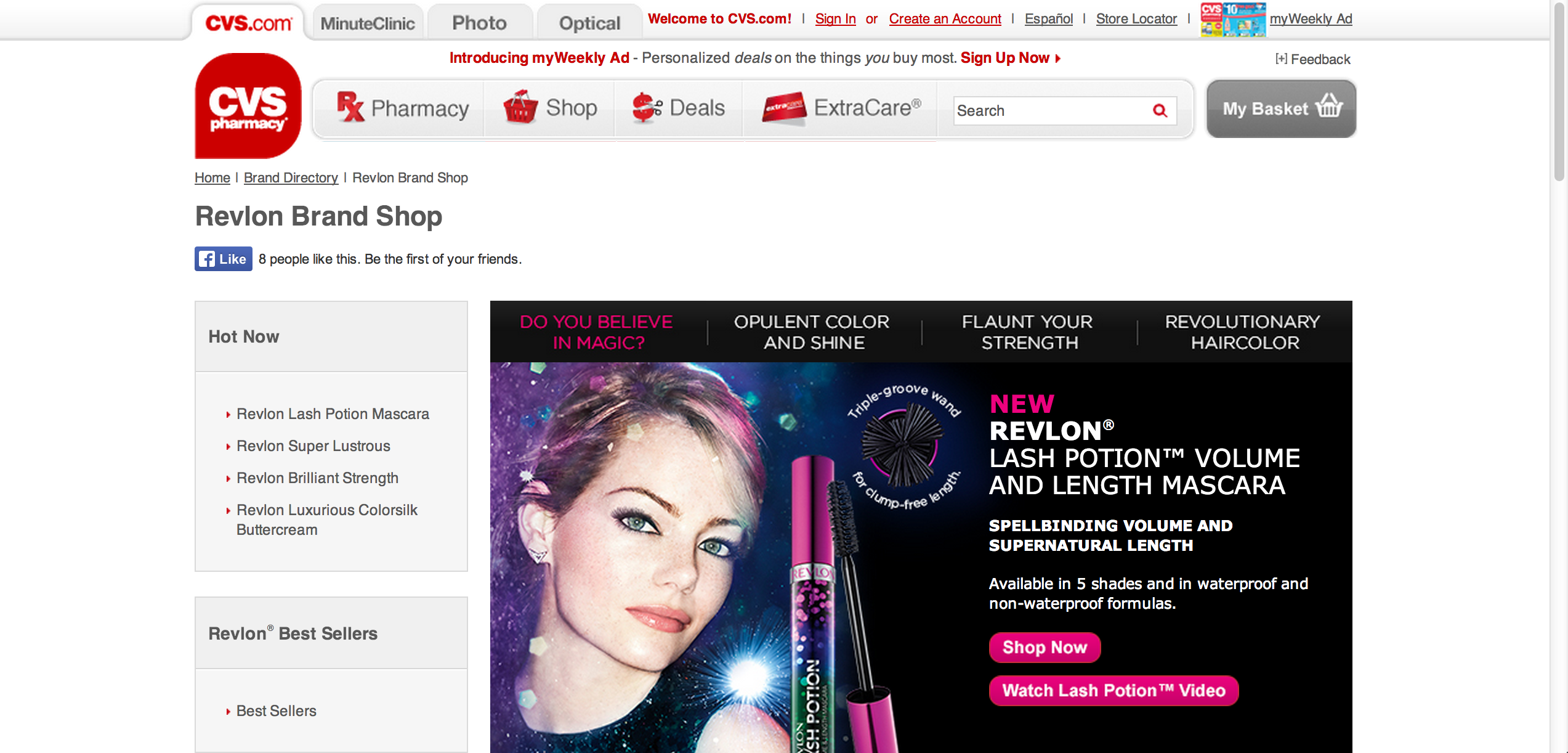Open the ExtraCare menu
This screenshot has width=1568, height=753.
(841, 108)
